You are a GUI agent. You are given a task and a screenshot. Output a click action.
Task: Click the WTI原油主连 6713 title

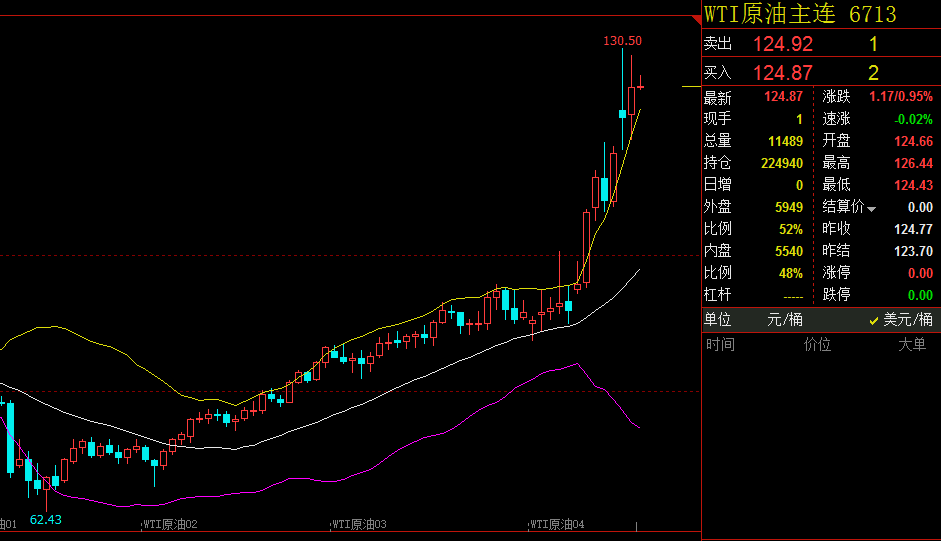[x=800, y=14]
